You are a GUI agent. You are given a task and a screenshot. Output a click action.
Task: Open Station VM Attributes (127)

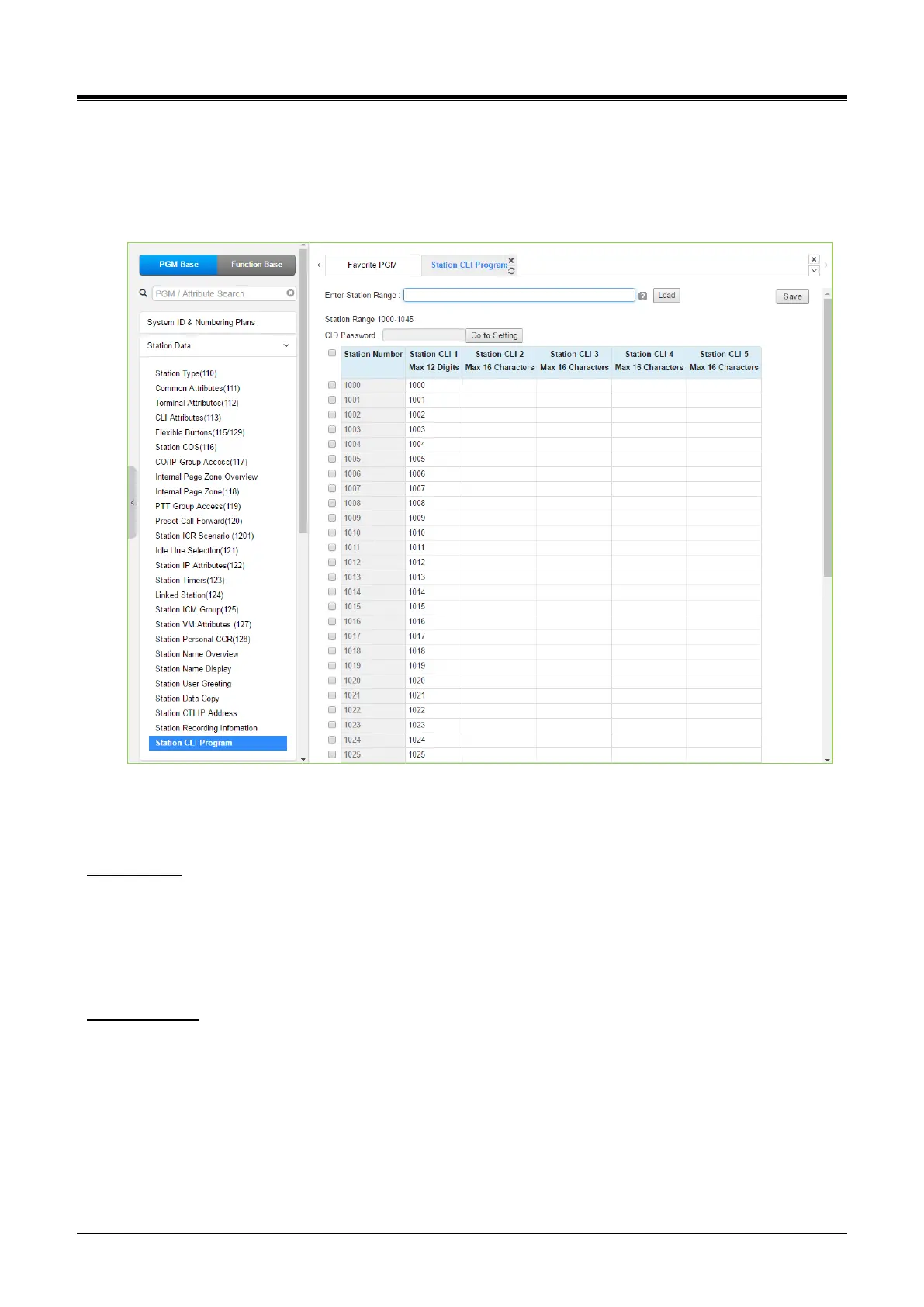click(203, 624)
